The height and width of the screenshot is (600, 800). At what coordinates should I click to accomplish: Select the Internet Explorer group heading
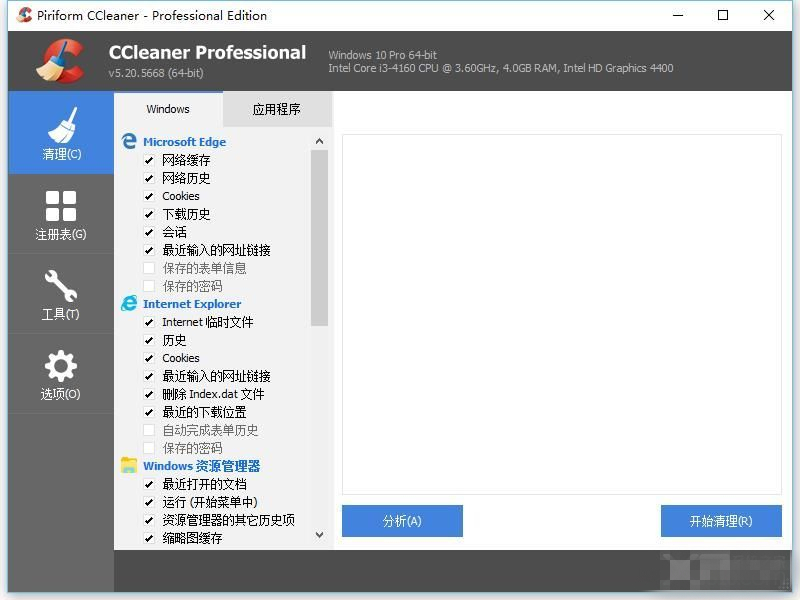(192, 304)
